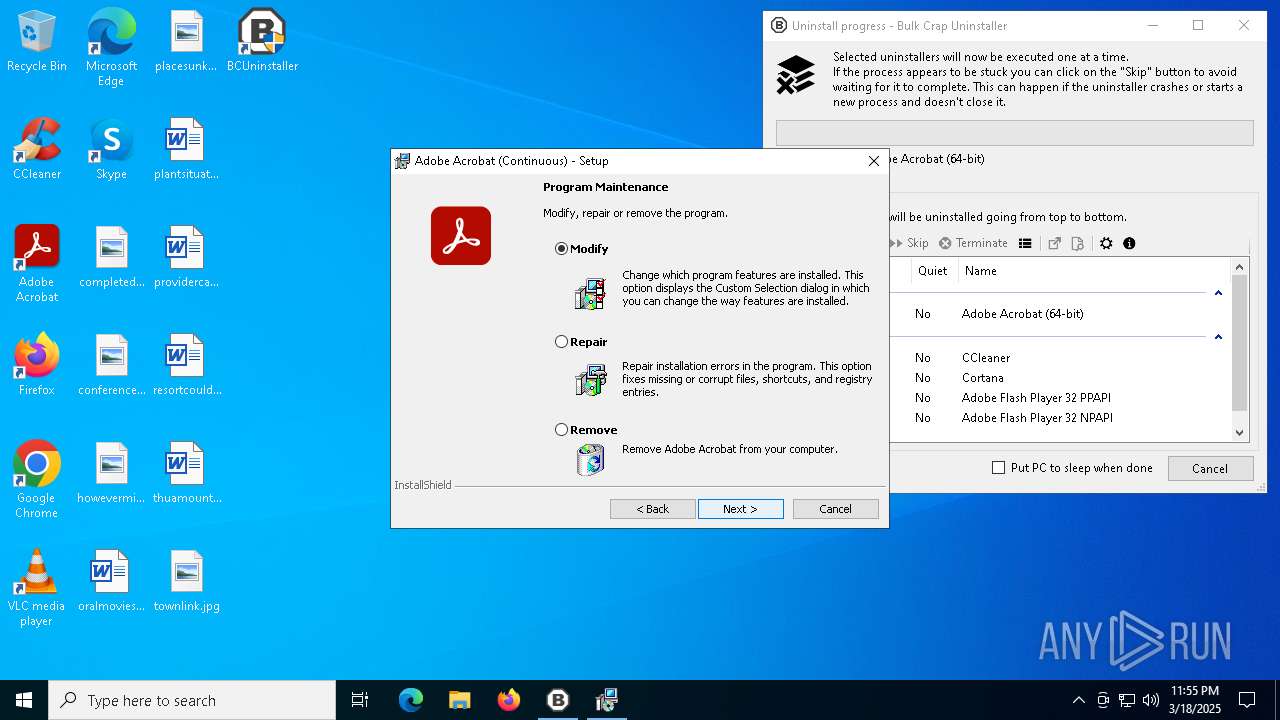This screenshot has width=1280, height=720.
Task: Select the VLC media player desktop icon
Action: tap(37, 587)
